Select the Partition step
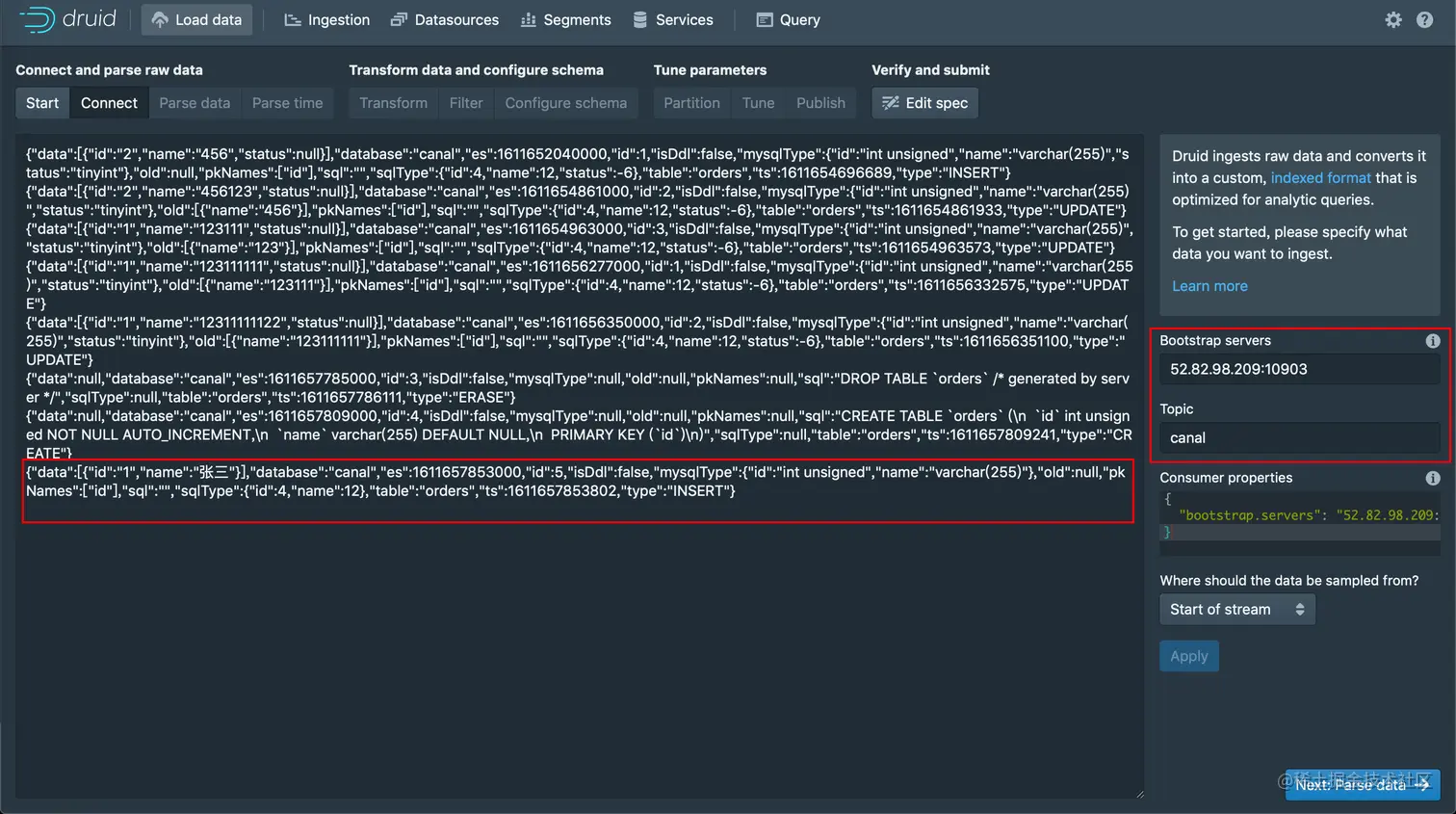This screenshot has height=814, width=1456. point(691,103)
